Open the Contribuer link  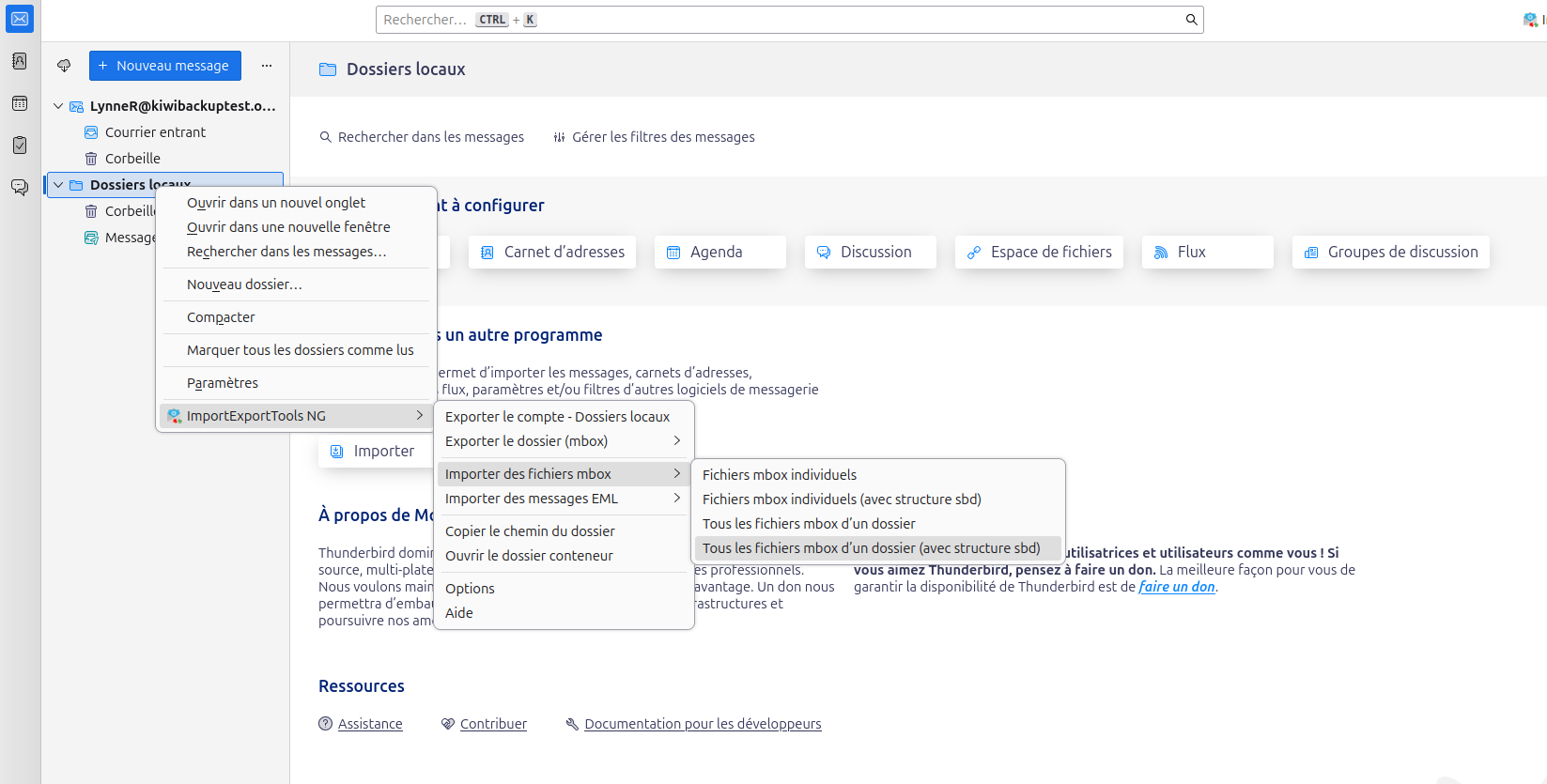coord(493,724)
